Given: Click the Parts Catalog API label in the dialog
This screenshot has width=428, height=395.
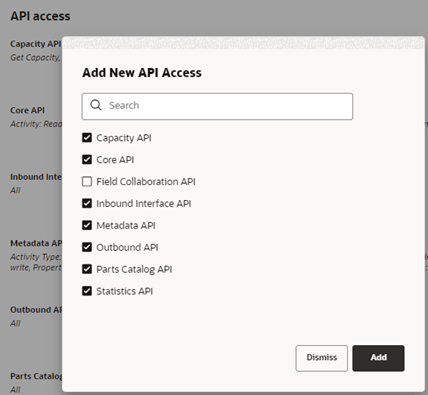Looking at the screenshot, I should pos(134,269).
